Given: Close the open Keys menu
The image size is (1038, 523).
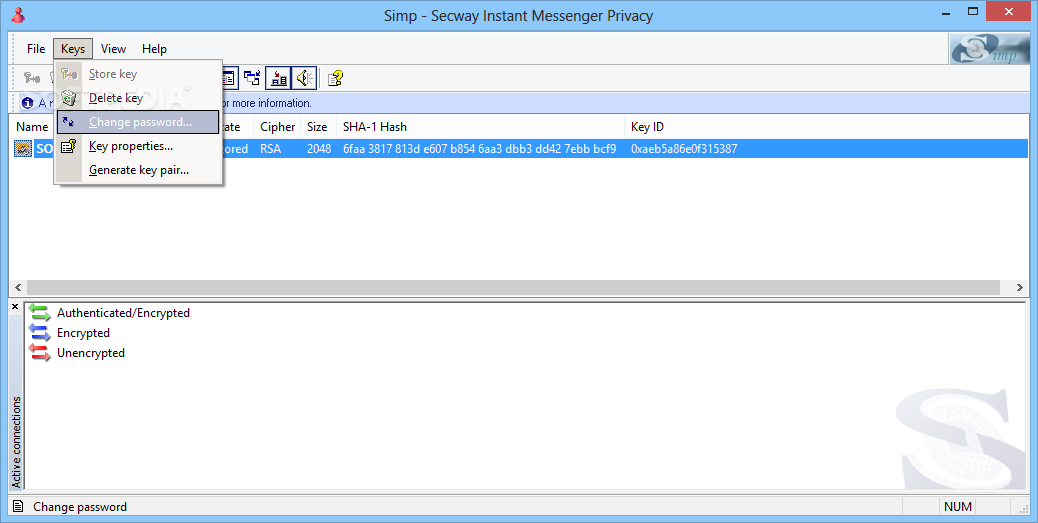Looking at the screenshot, I should [73, 48].
